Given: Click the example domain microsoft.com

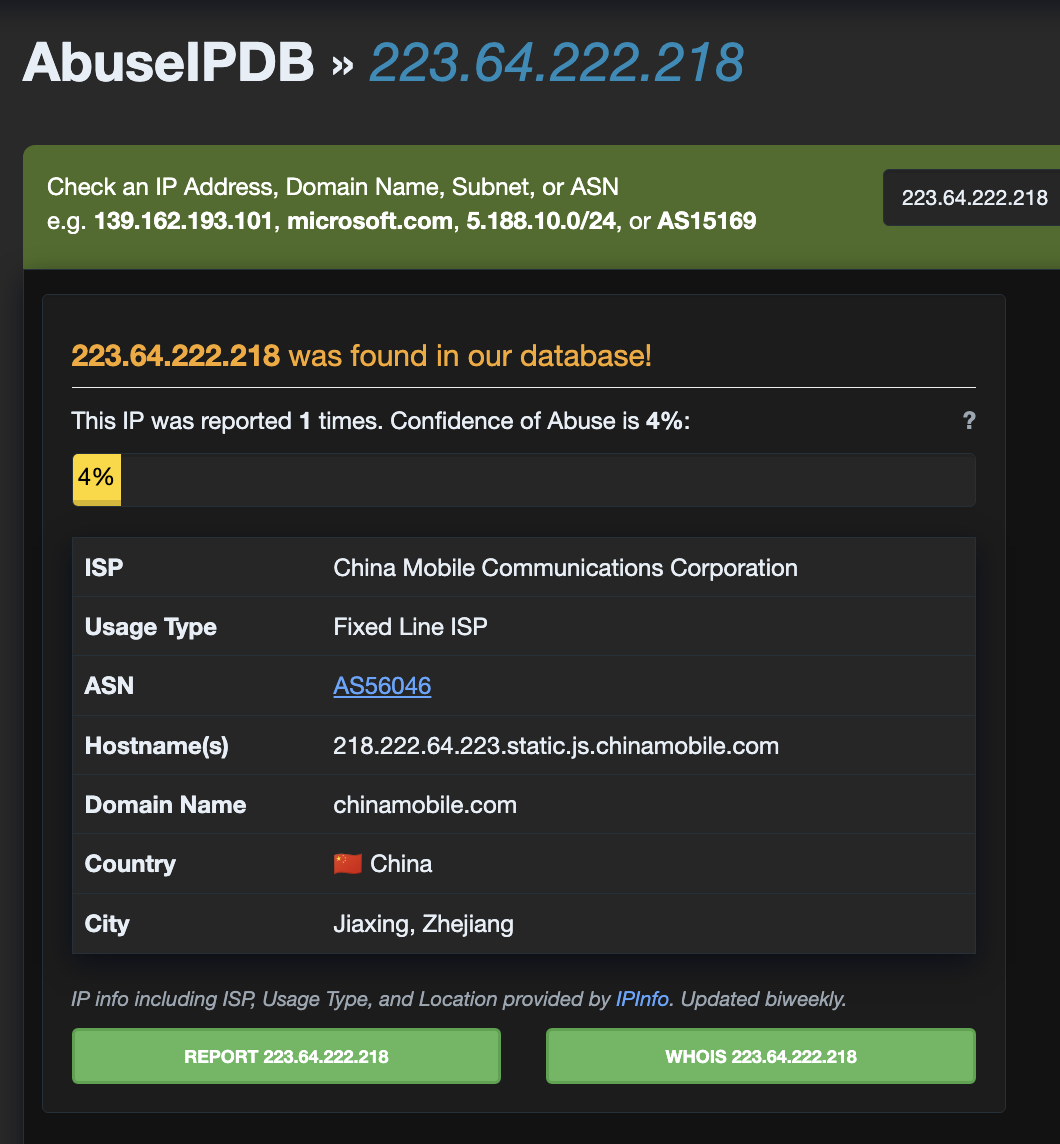Looking at the screenshot, I should pyautogui.click(x=370, y=221).
